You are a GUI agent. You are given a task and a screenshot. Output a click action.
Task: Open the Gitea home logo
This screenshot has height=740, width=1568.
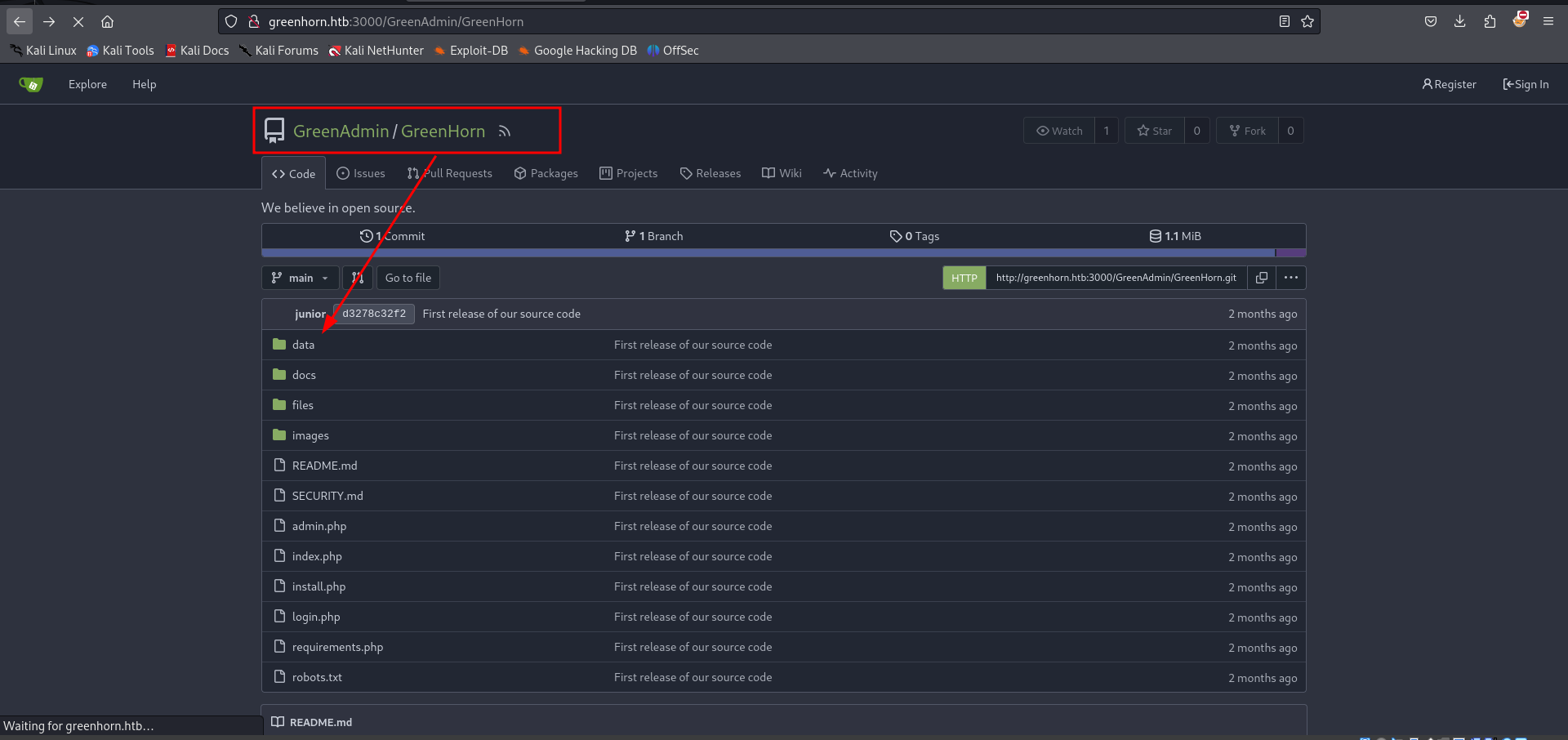(31, 84)
